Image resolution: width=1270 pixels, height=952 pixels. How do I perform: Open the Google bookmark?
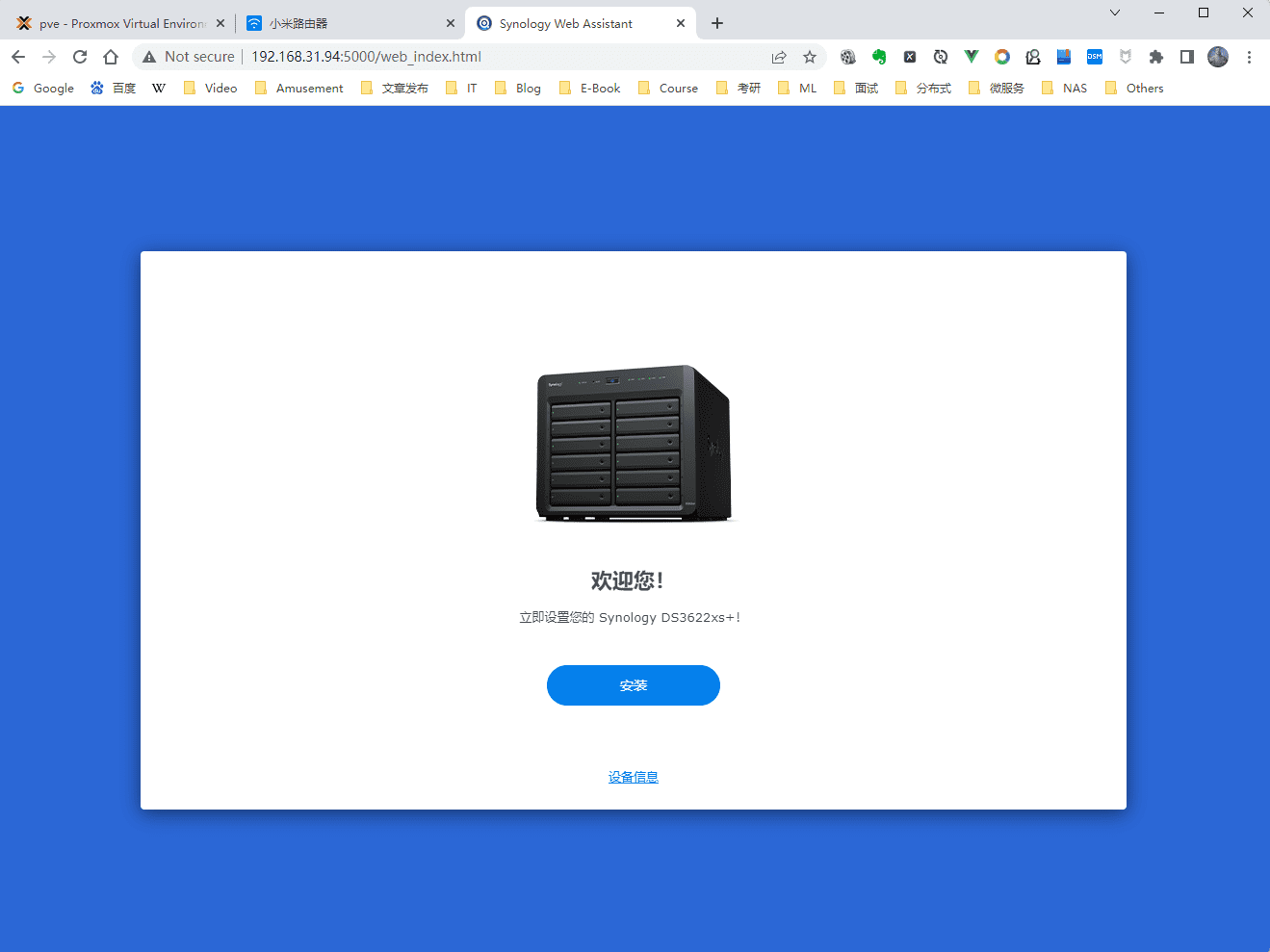pyautogui.click(x=43, y=88)
